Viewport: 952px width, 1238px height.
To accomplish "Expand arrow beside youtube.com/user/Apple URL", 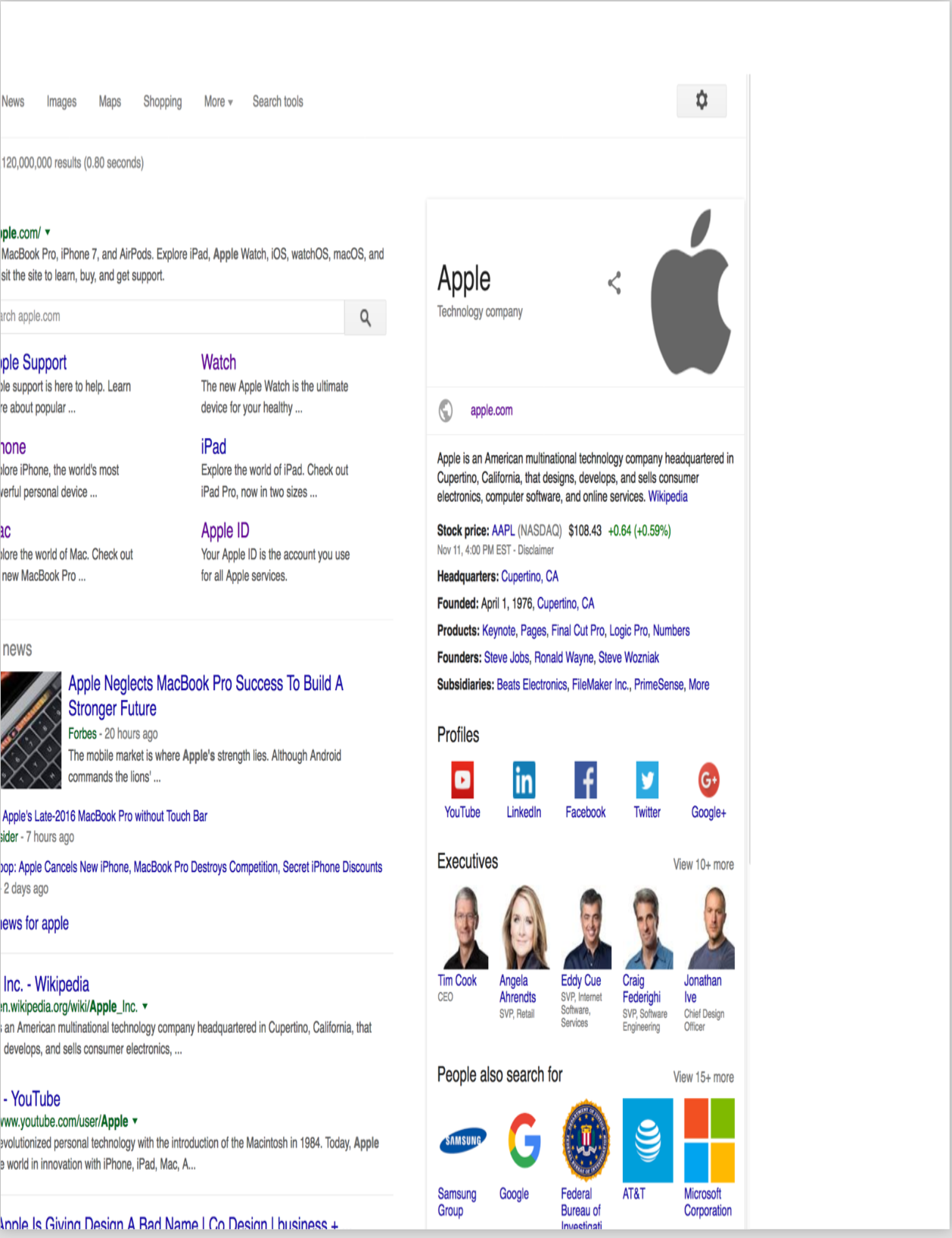I will 135,1121.
